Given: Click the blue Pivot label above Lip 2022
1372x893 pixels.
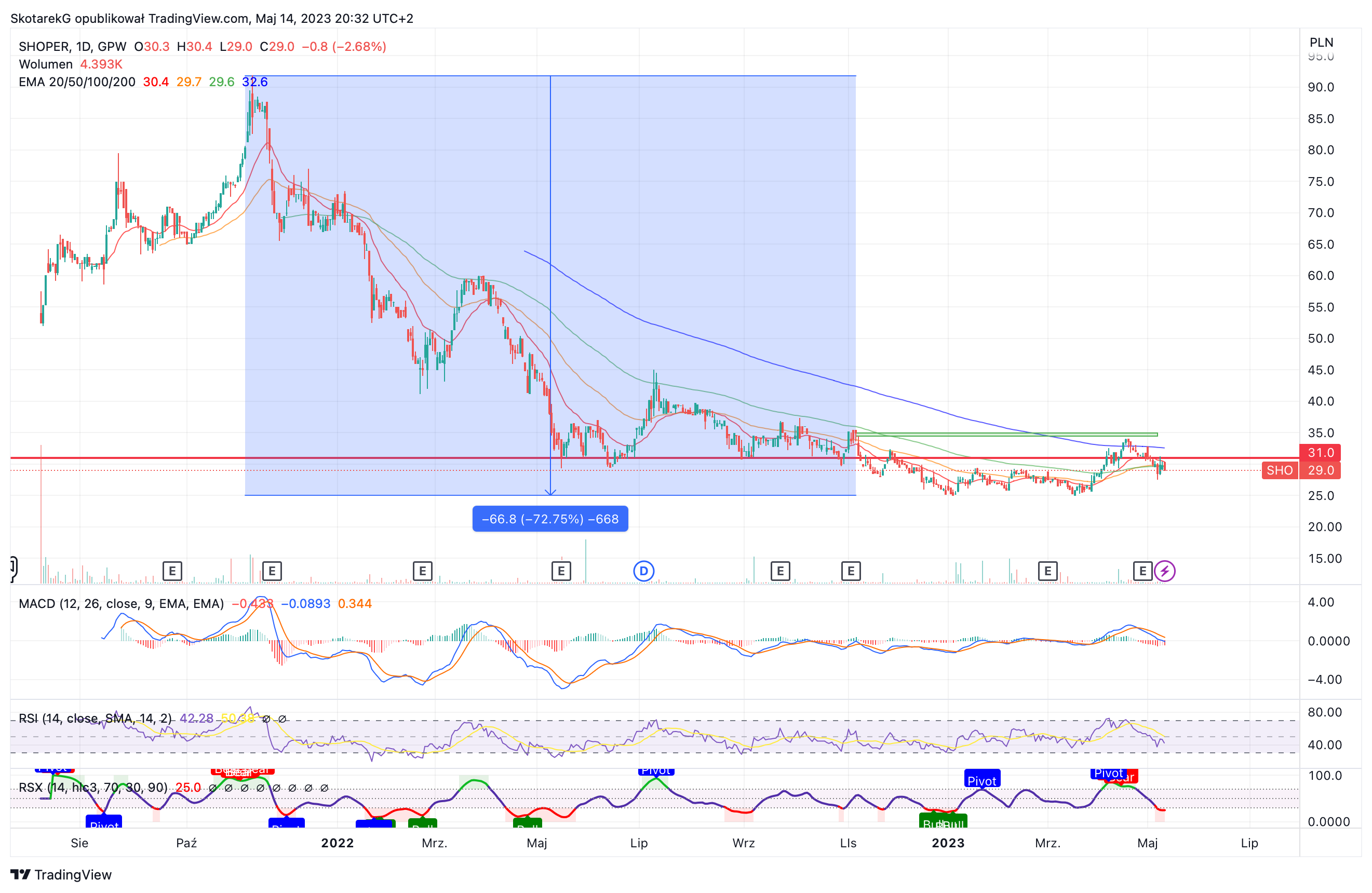Looking at the screenshot, I should (x=656, y=771).
